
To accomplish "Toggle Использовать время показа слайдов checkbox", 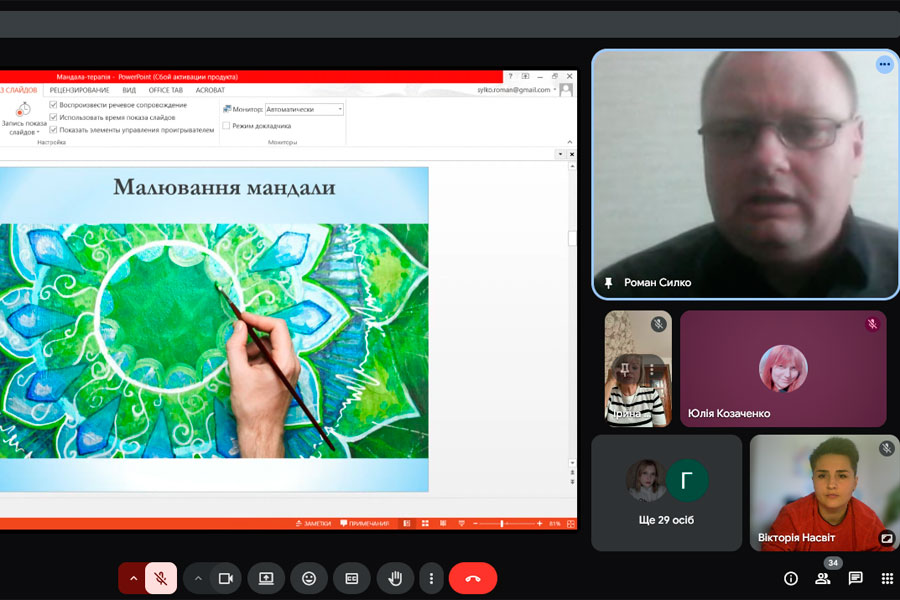I will (53, 117).
